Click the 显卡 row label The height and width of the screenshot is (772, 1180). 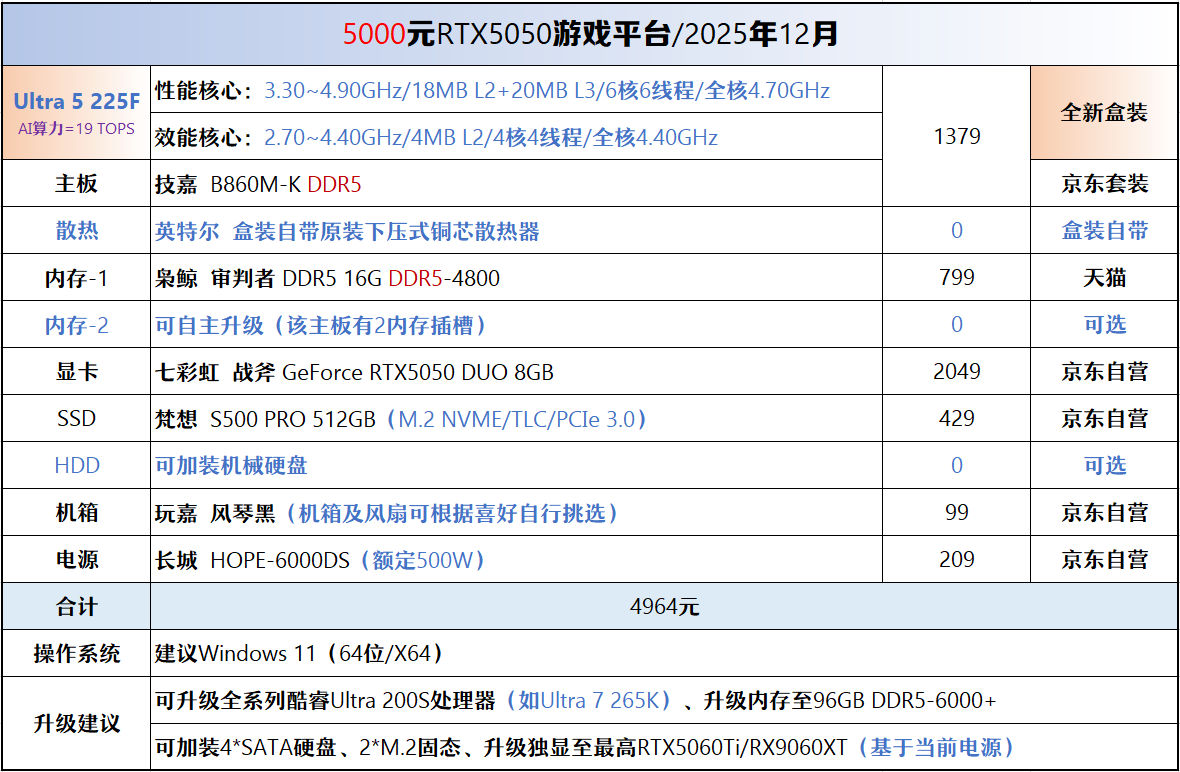point(77,372)
